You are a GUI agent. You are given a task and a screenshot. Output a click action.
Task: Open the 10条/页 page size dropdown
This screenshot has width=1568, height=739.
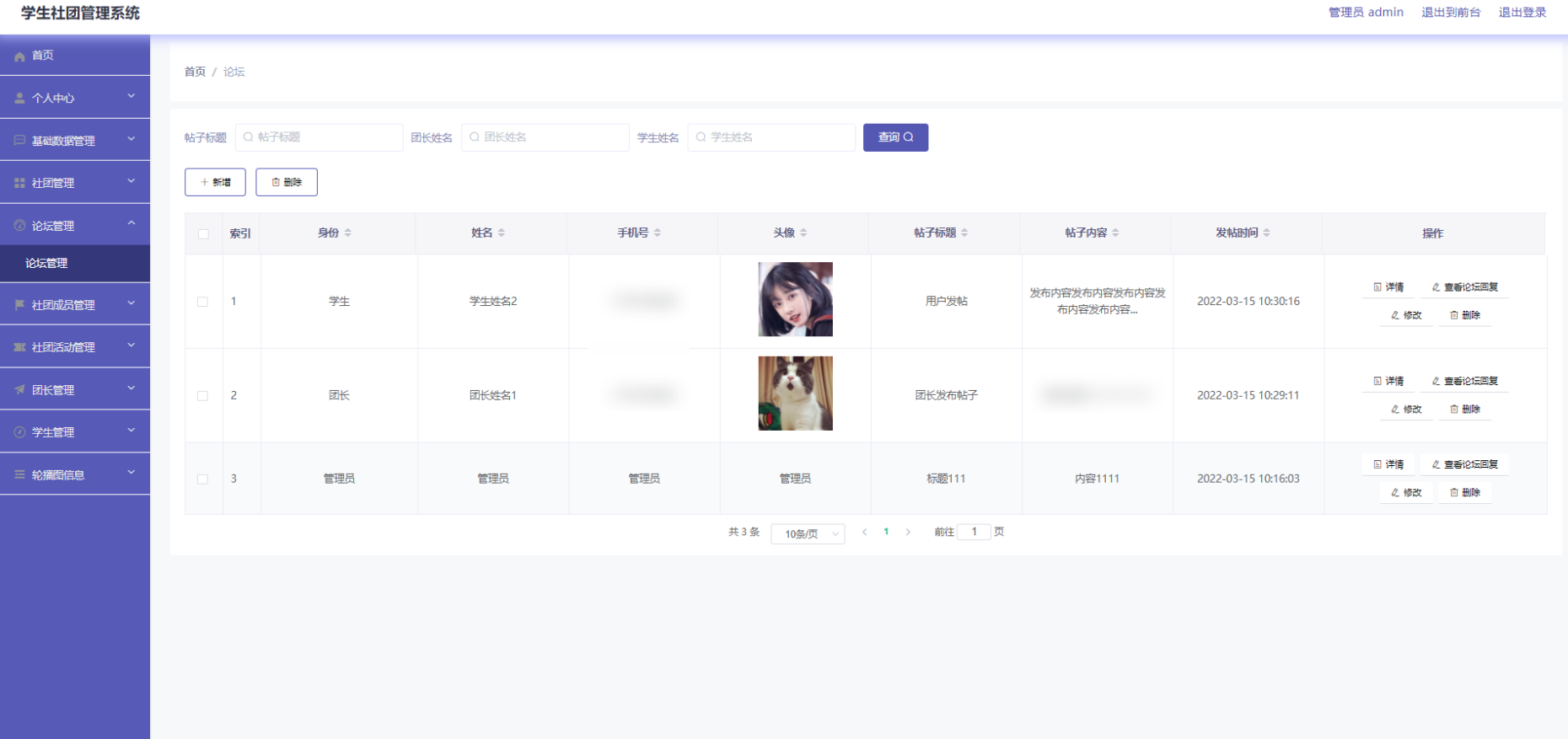click(x=808, y=533)
